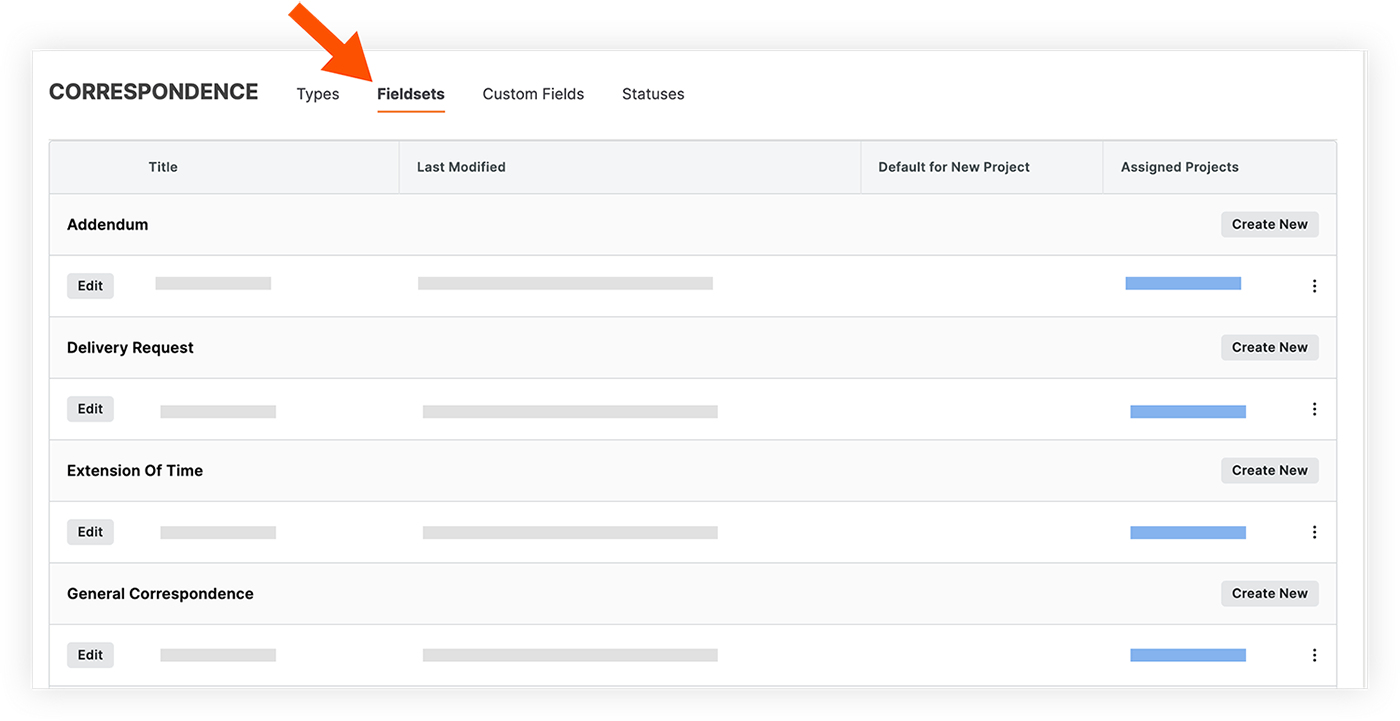Create New for Extension Of Time
Viewport: 1400px width, 721px height.
tap(1269, 470)
